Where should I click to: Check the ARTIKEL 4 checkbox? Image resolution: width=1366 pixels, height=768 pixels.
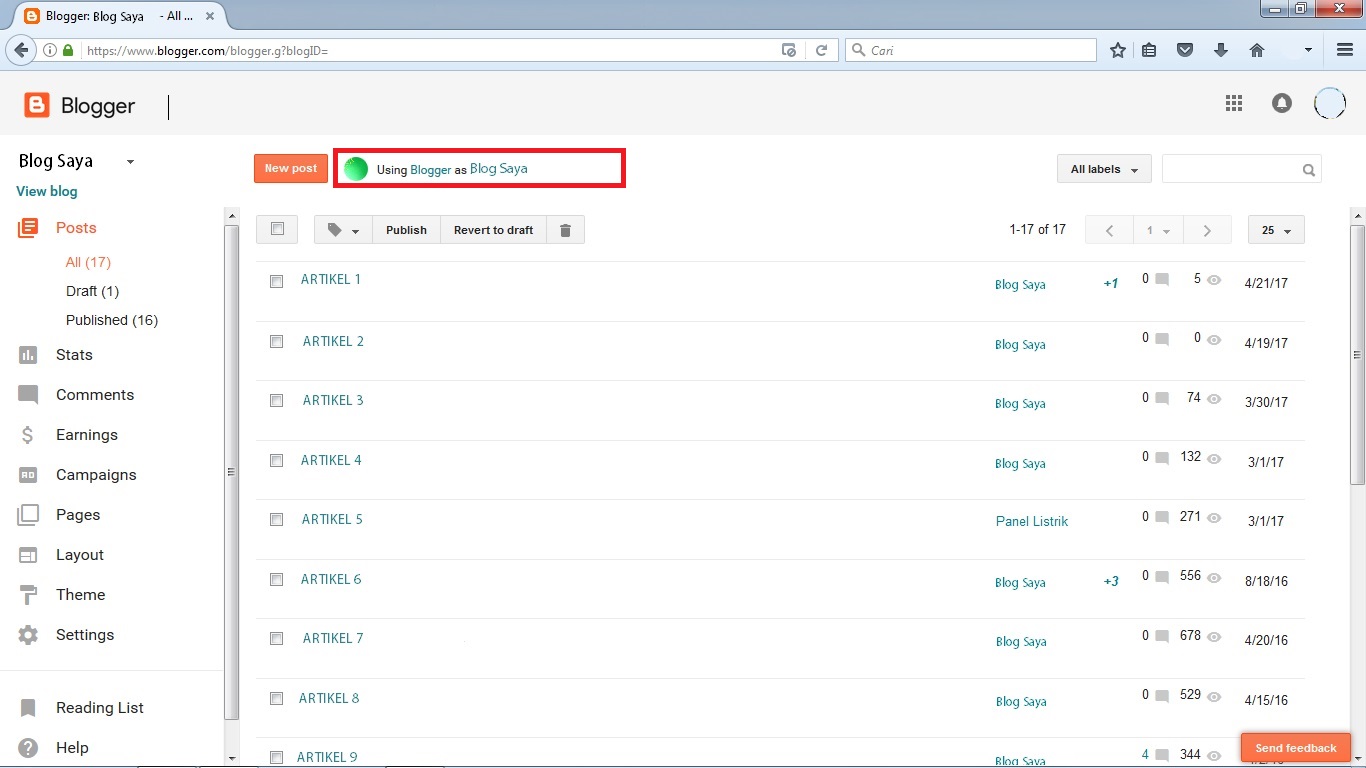277,461
